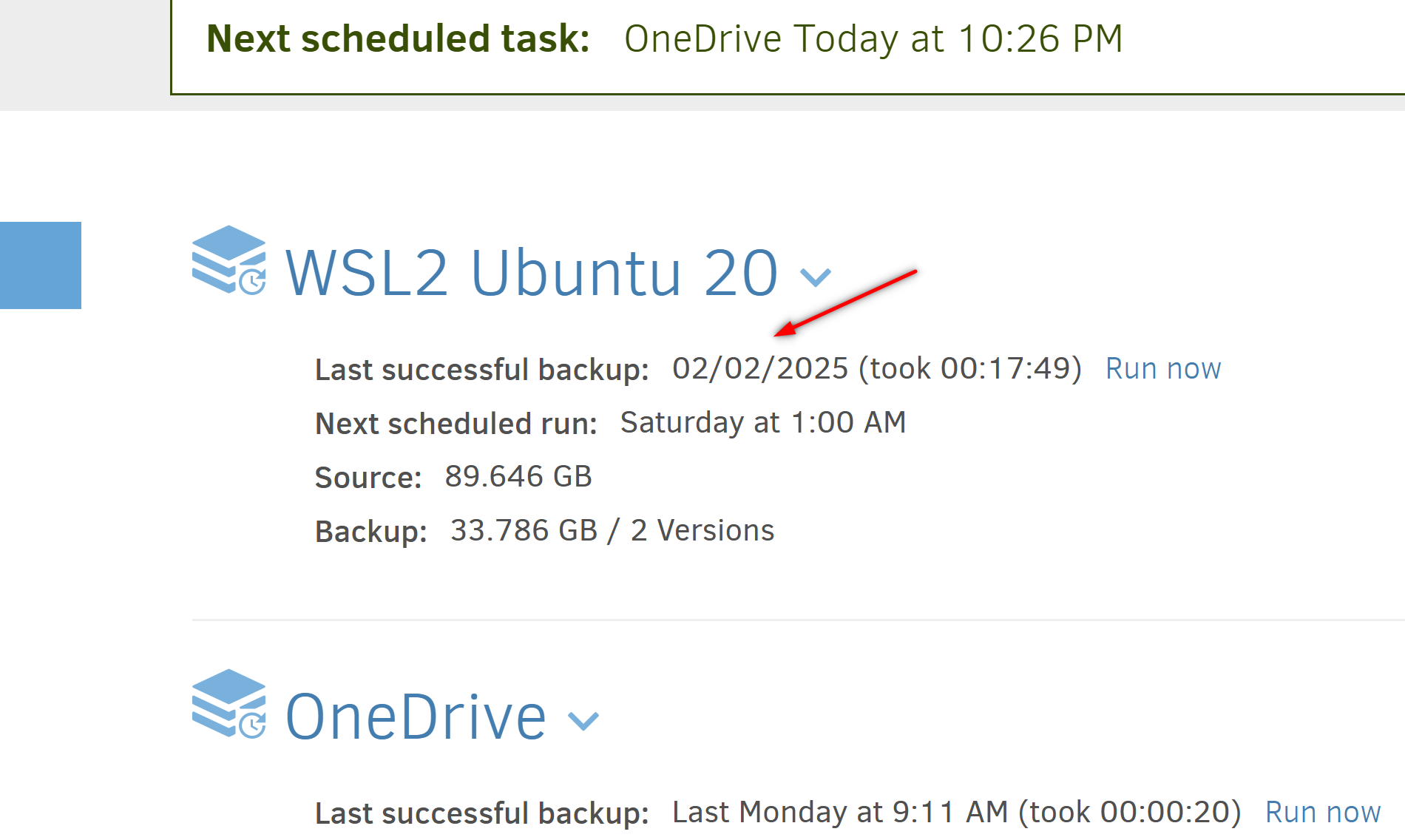Viewport: 1405px width, 840px height.
Task: Select the 'OneDrive Today at 10:26 PM' text
Action: click(x=873, y=39)
